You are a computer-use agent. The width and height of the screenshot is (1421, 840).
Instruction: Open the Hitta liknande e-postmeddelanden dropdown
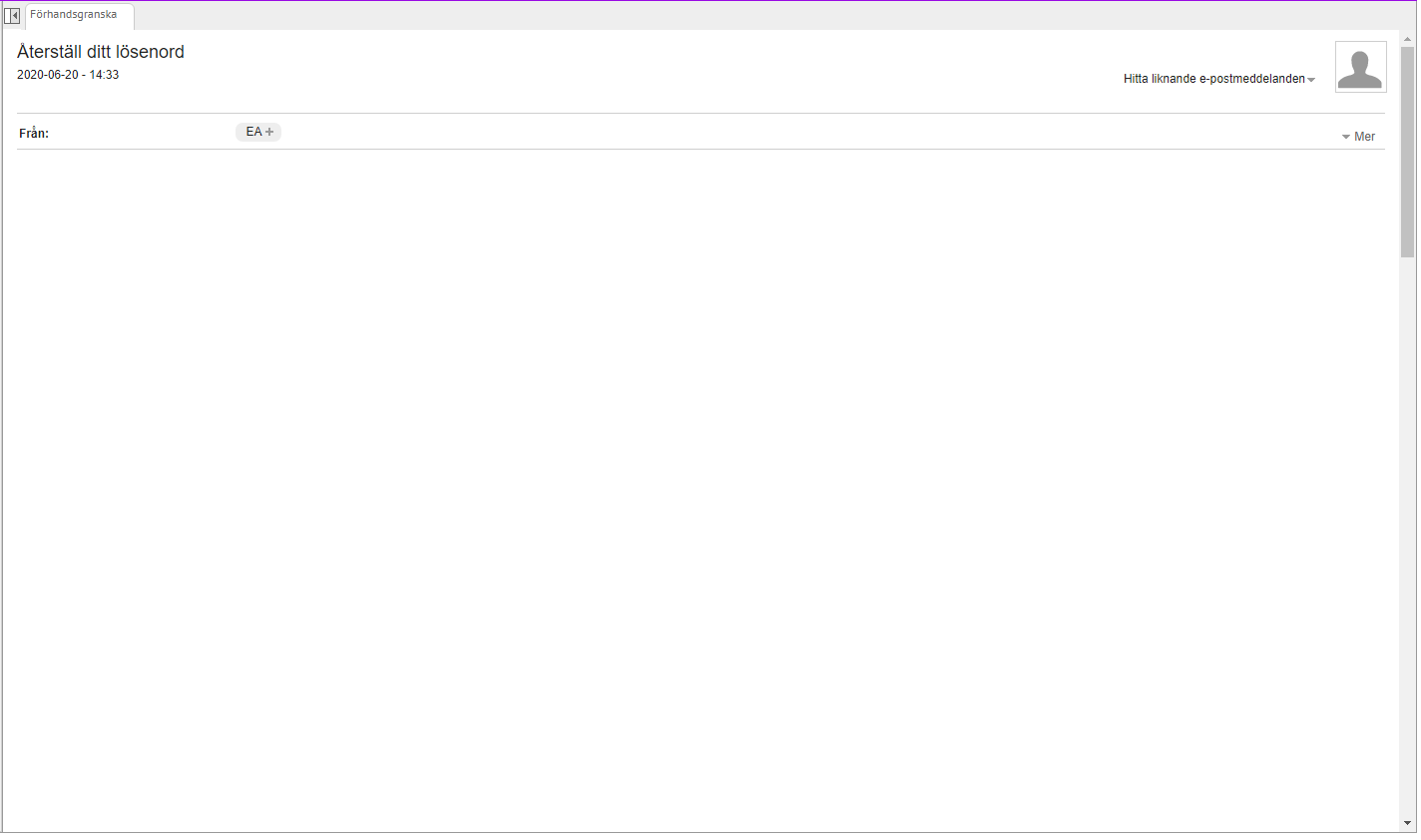pyautogui.click(x=1217, y=78)
